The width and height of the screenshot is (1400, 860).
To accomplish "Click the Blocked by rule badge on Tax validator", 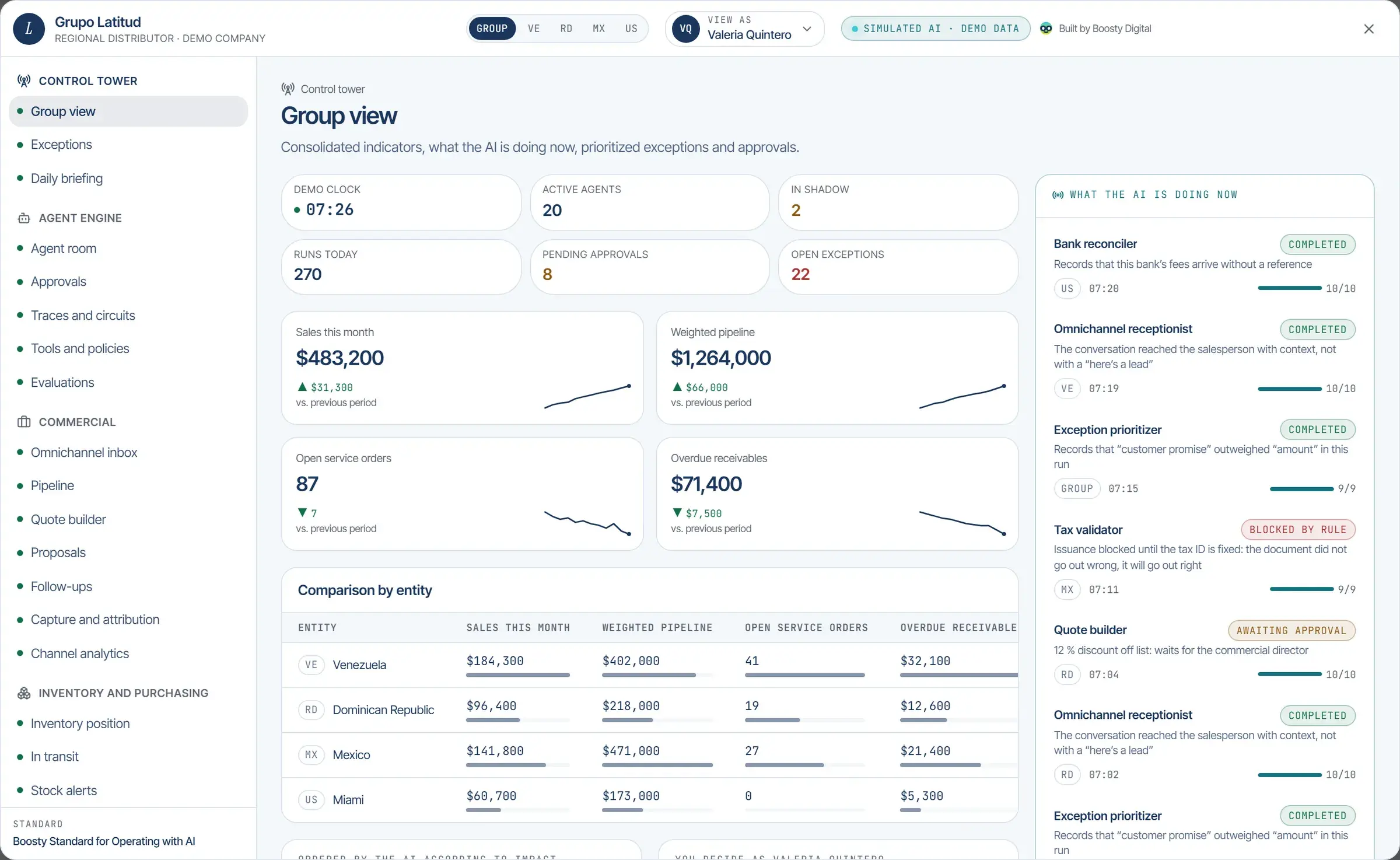I will (x=1298, y=530).
